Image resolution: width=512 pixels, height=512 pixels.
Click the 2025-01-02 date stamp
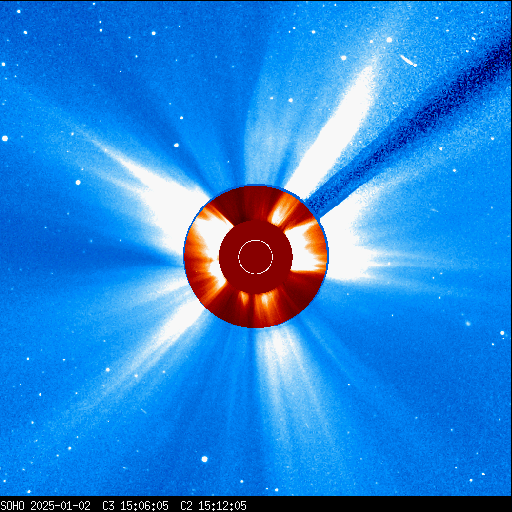(x=61, y=506)
